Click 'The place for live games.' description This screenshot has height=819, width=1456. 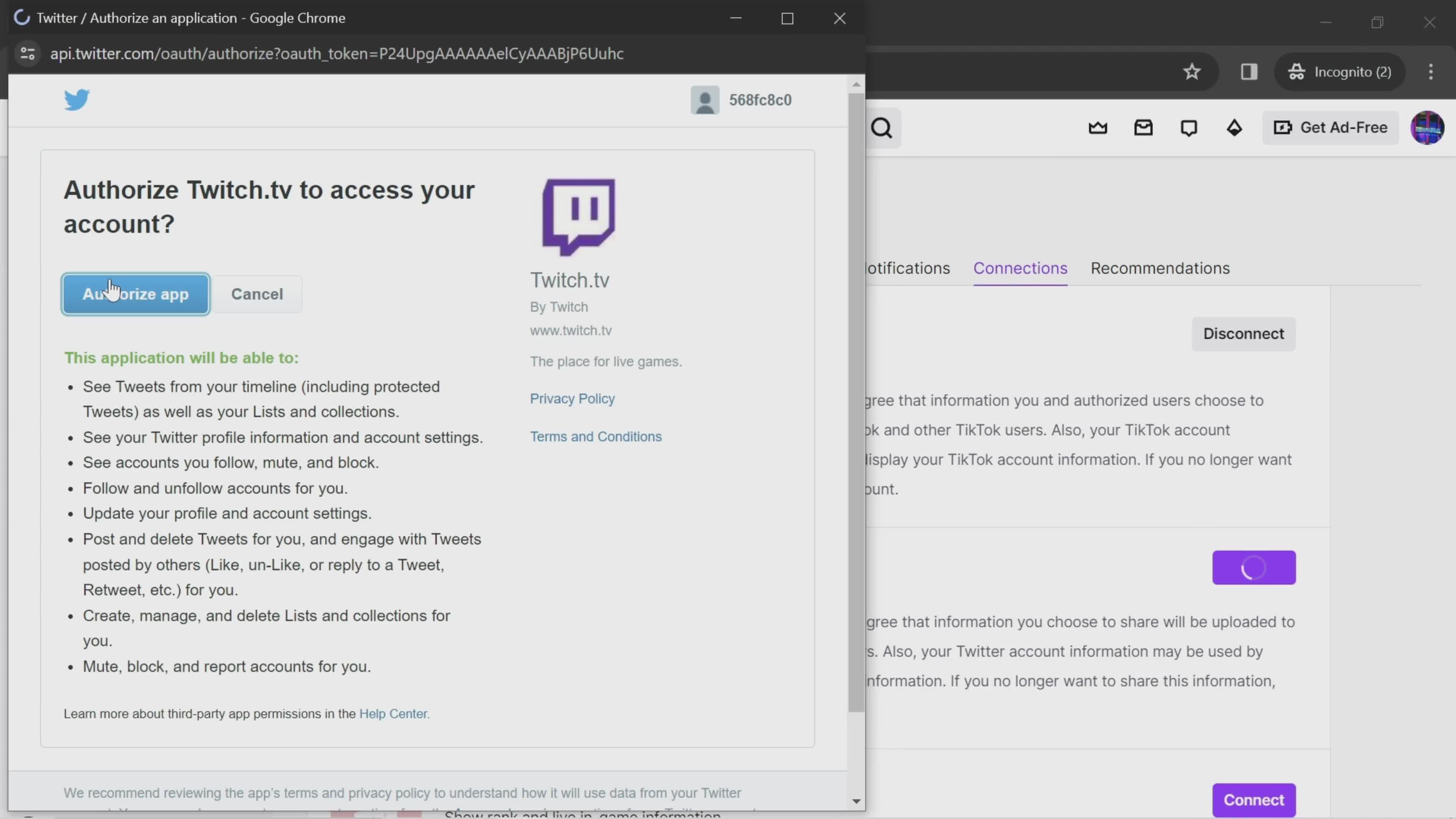(x=606, y=362)
